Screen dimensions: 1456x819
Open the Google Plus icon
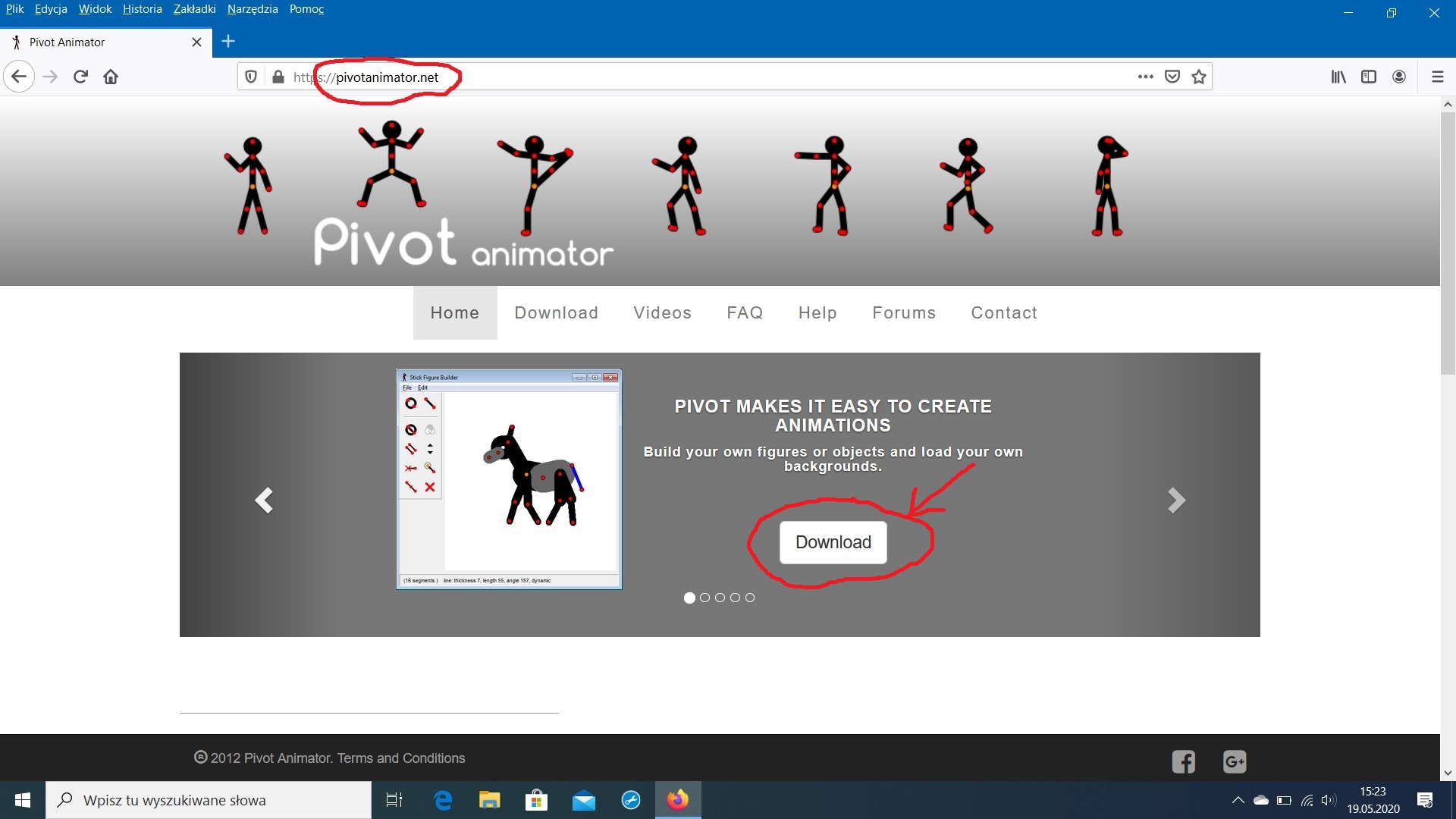click(1235, 761)
